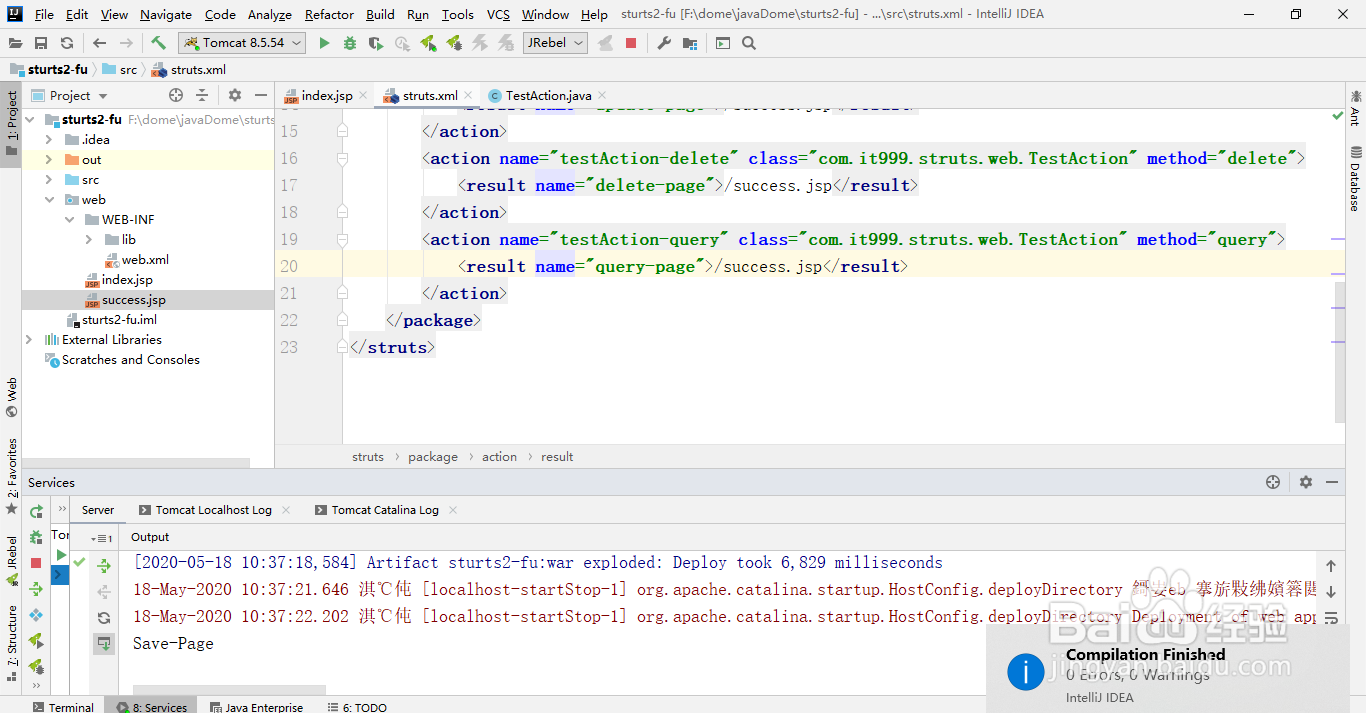Open the Java Enterprise tool window

click(x=255, y=707)
